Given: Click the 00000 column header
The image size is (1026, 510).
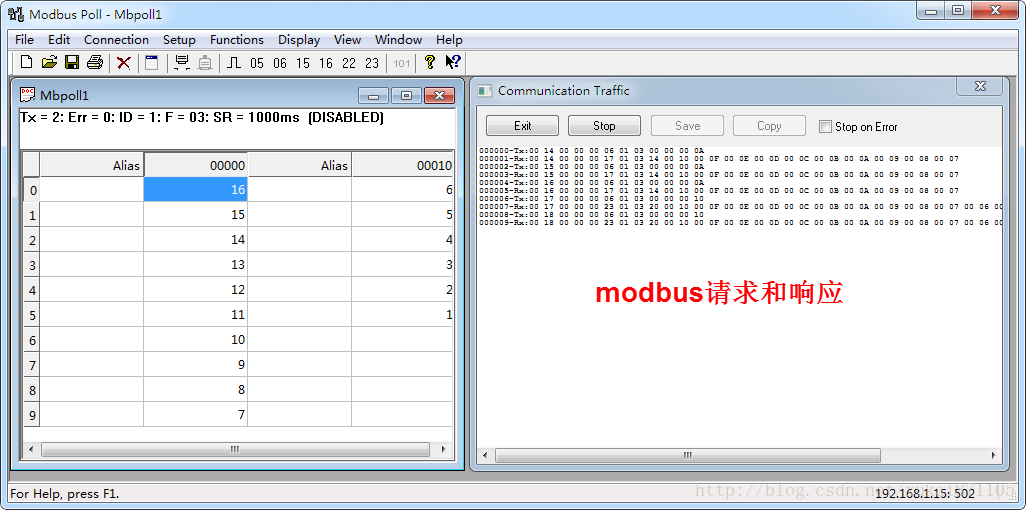Looking at the screenshot, I should pos(196,165).
